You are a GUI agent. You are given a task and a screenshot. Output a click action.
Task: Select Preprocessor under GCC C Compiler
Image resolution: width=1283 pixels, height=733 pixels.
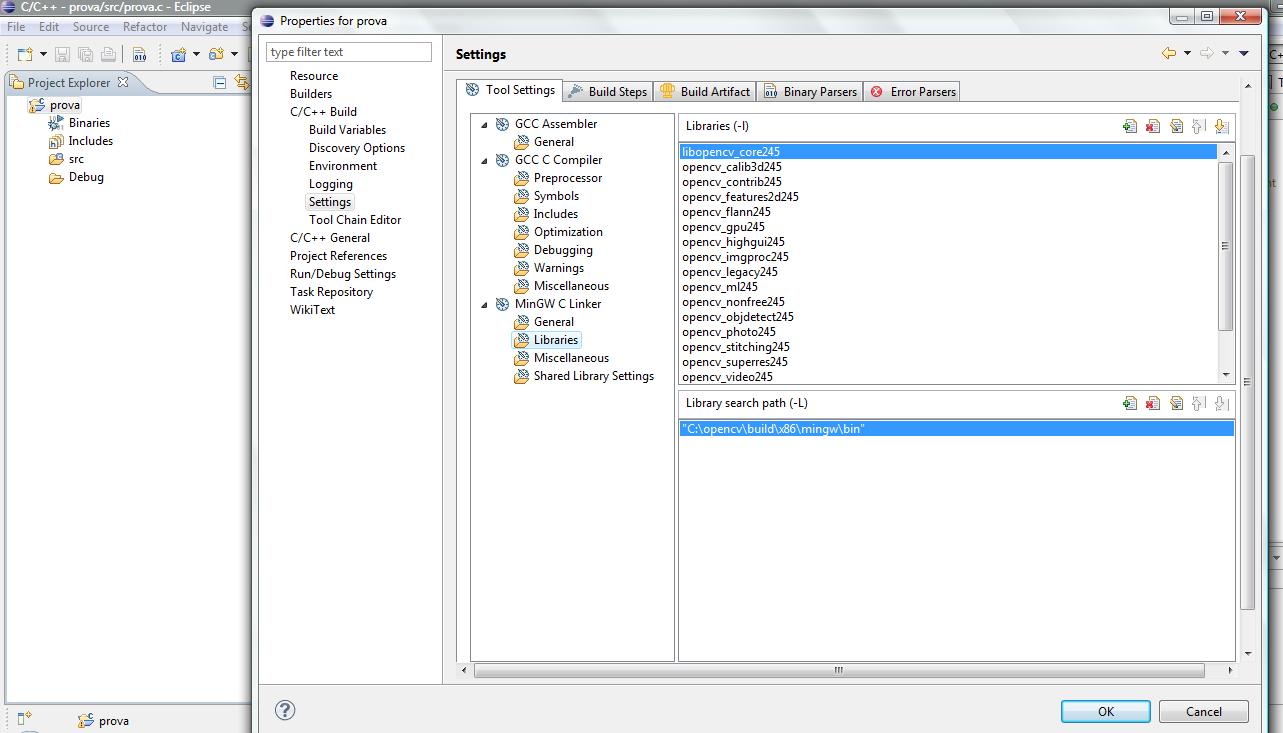[568, 178]
